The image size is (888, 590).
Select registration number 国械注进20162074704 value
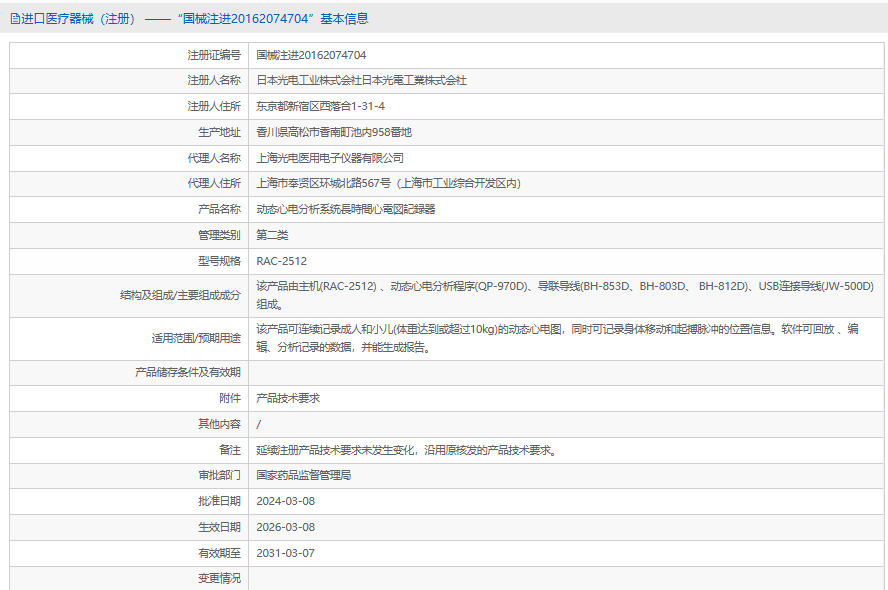[311, 55]
